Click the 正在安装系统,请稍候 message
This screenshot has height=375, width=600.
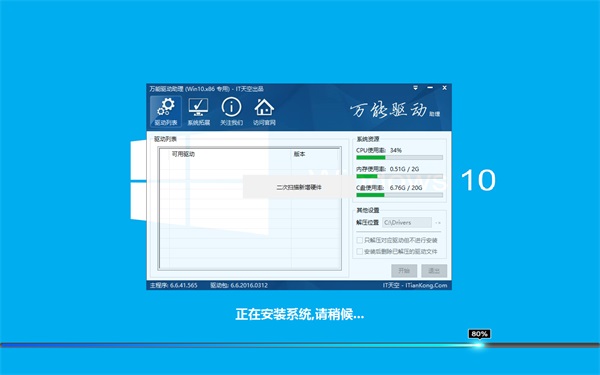click(299, 314)
